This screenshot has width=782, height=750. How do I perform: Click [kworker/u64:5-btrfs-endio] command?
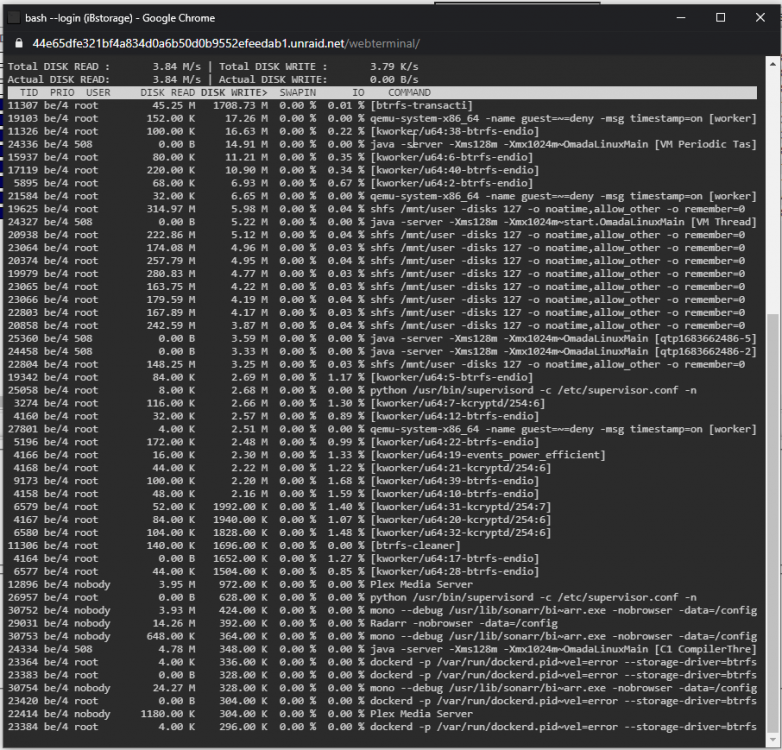452,377
